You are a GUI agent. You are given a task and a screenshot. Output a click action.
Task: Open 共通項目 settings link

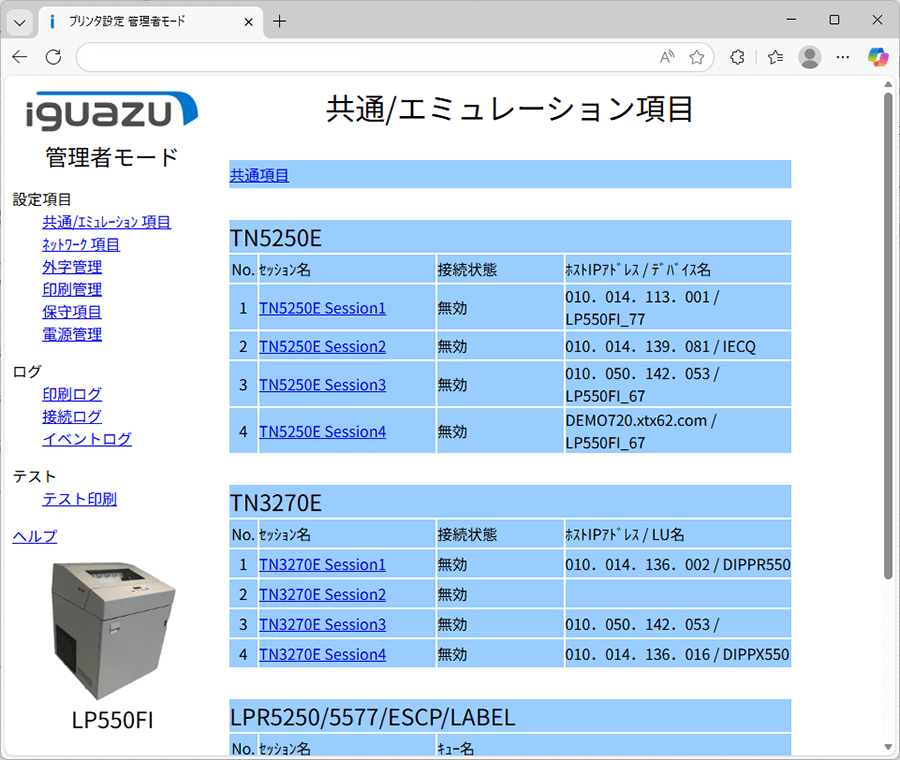[257, 174]
